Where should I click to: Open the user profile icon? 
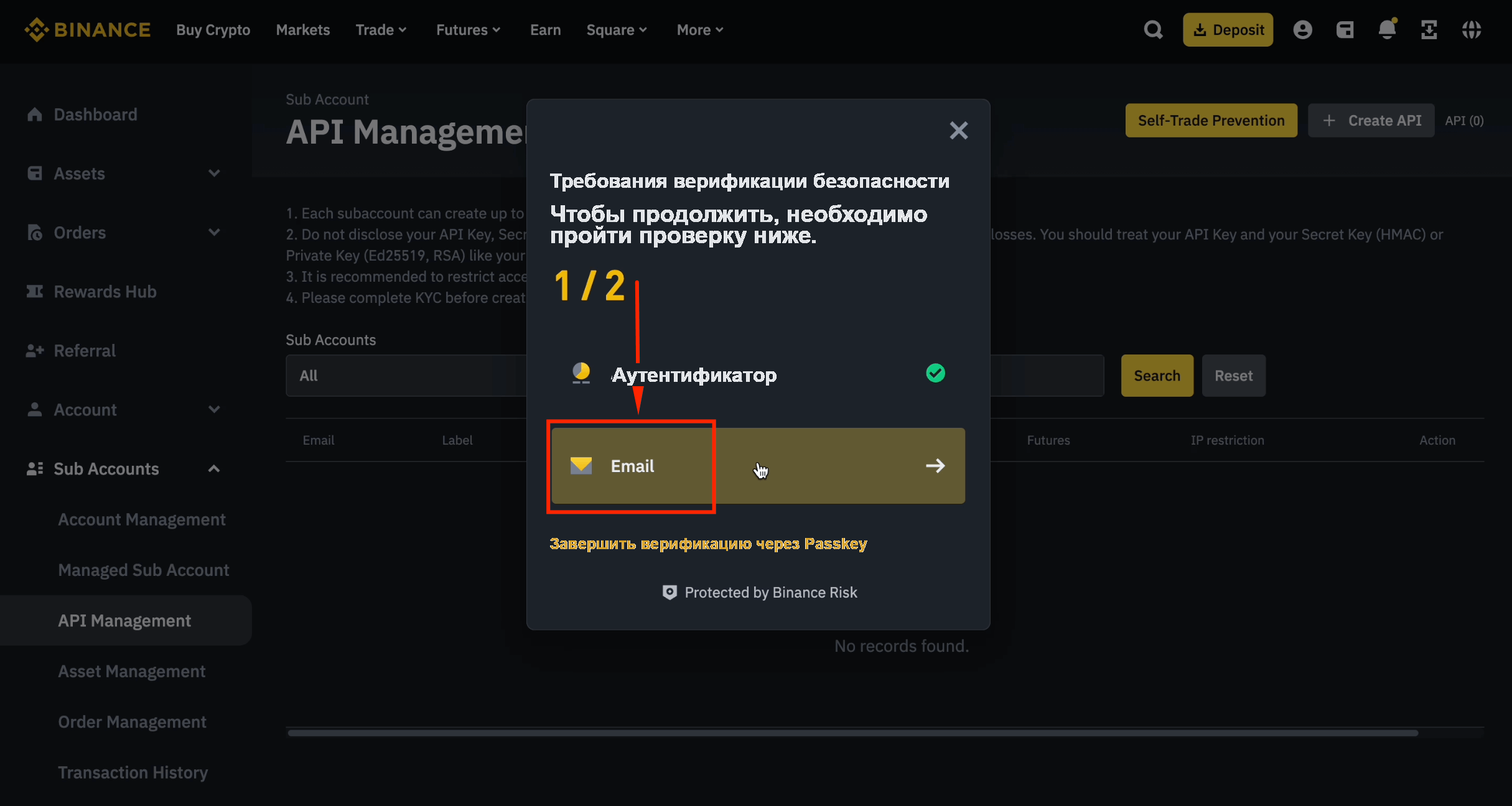click(x=1302, y=30)
